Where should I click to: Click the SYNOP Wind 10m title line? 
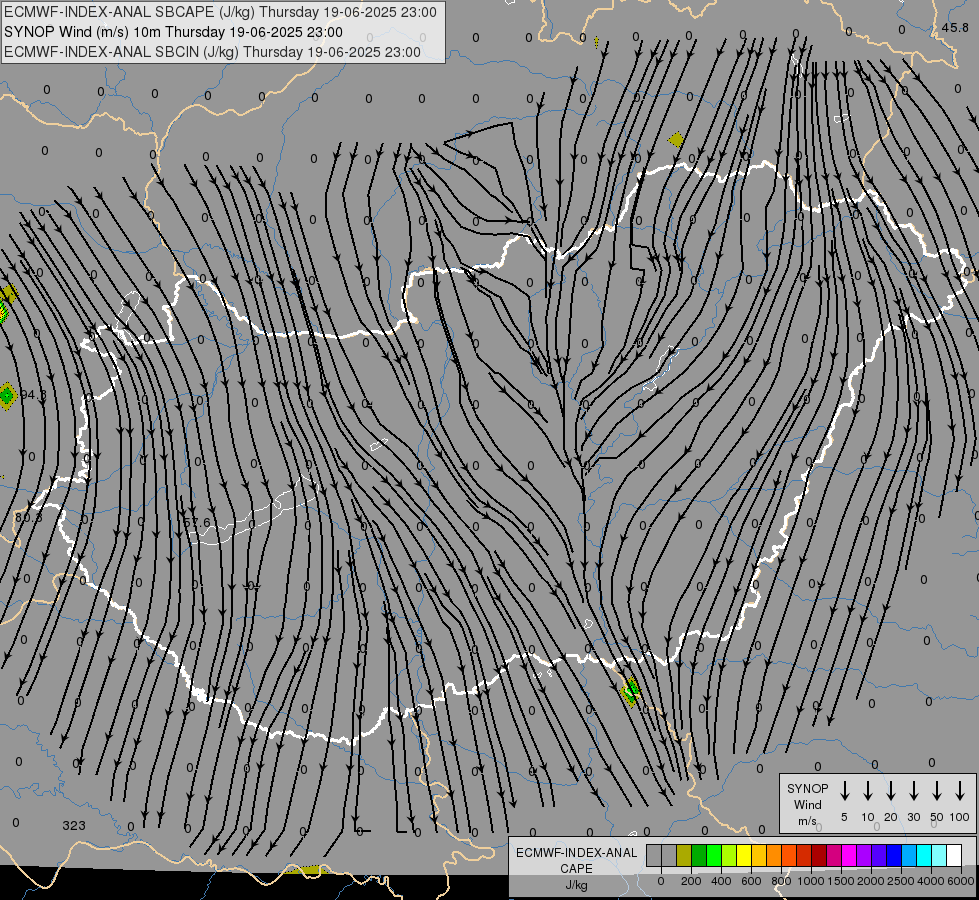click(173, 32)
